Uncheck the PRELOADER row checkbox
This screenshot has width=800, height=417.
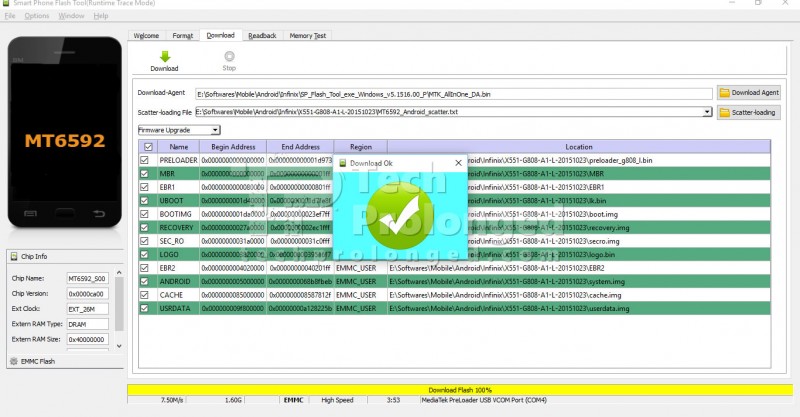(x=144, y=160)
